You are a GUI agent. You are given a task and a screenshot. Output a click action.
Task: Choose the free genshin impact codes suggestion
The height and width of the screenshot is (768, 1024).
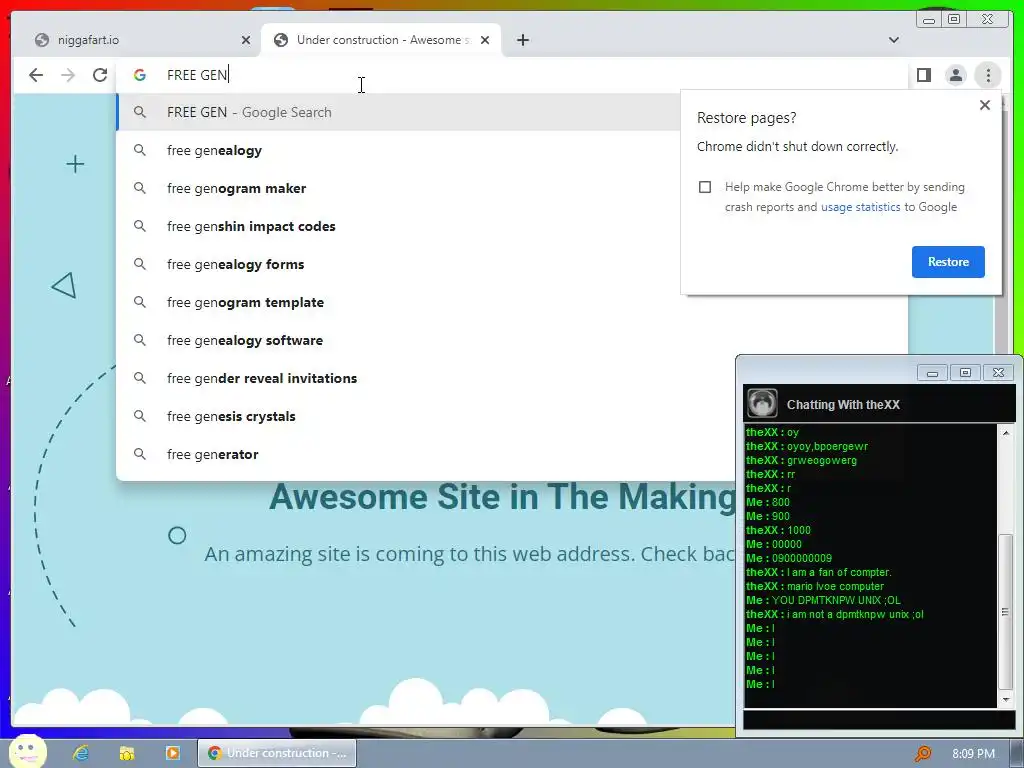[x=398, y=226]
